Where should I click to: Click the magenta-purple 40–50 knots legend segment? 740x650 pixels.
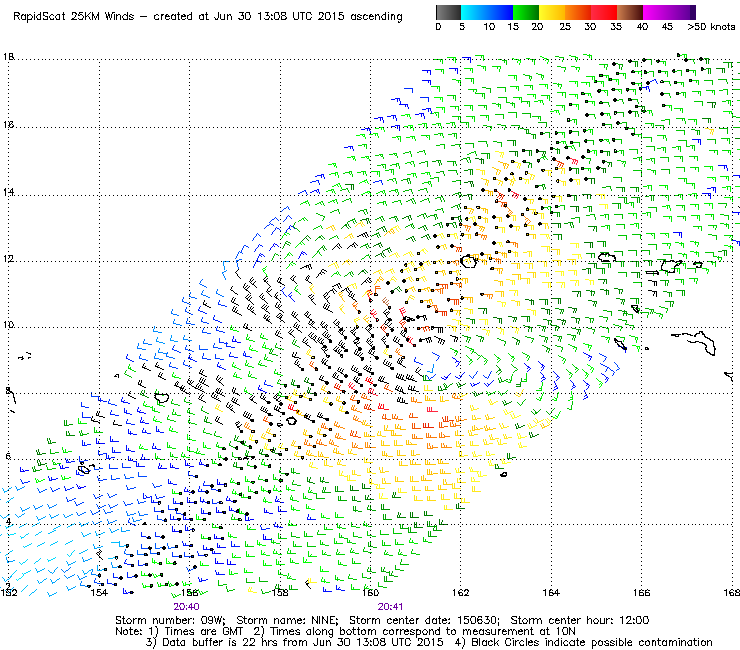[x=669, y=12]
